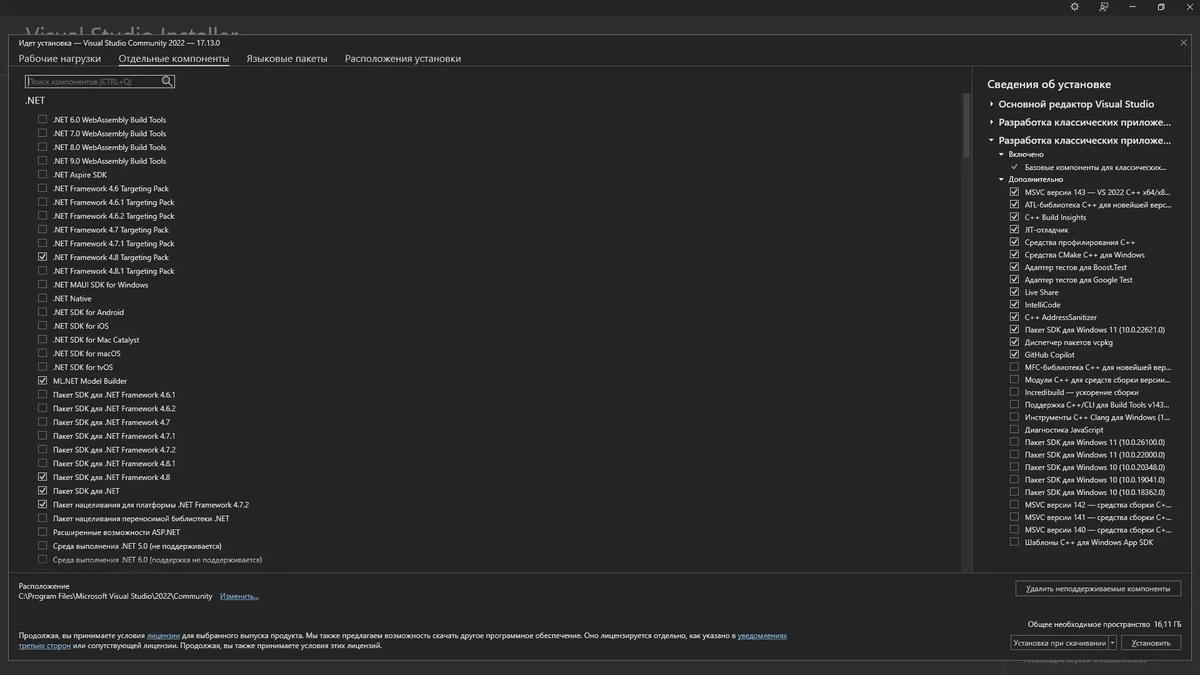Click the Изменить... location link
Image resolution: width=1200 pixels, height=675 pixels.
[239, 596]
